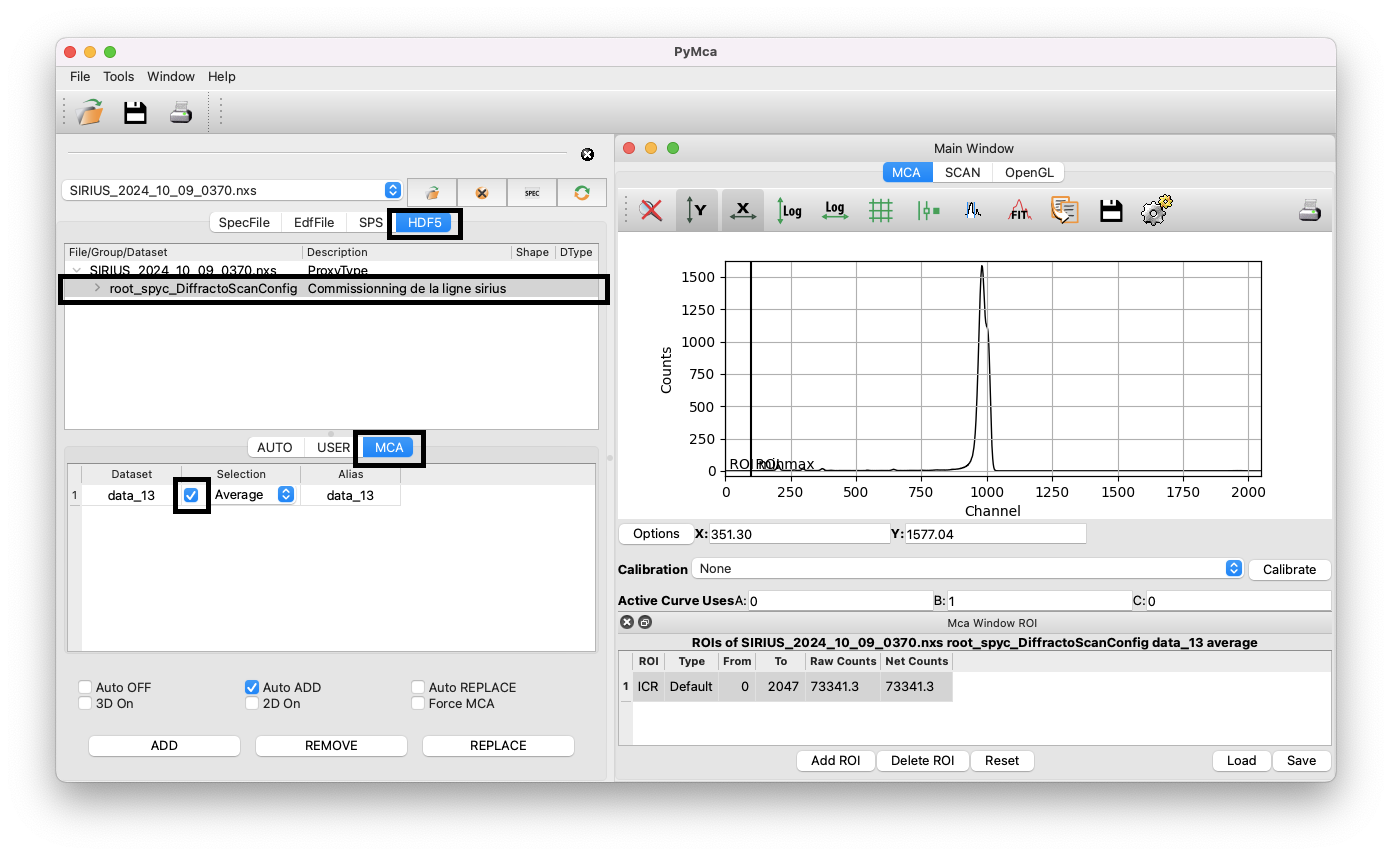Viewport: 1392px width, 856px height.
Task: Click the orange X close-source button
Action: point(482,192)
